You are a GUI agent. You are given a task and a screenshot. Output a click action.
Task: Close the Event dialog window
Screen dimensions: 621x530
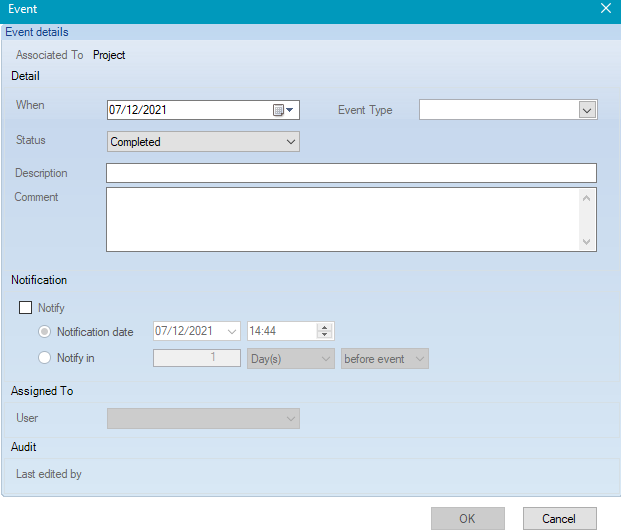point(605,9)
